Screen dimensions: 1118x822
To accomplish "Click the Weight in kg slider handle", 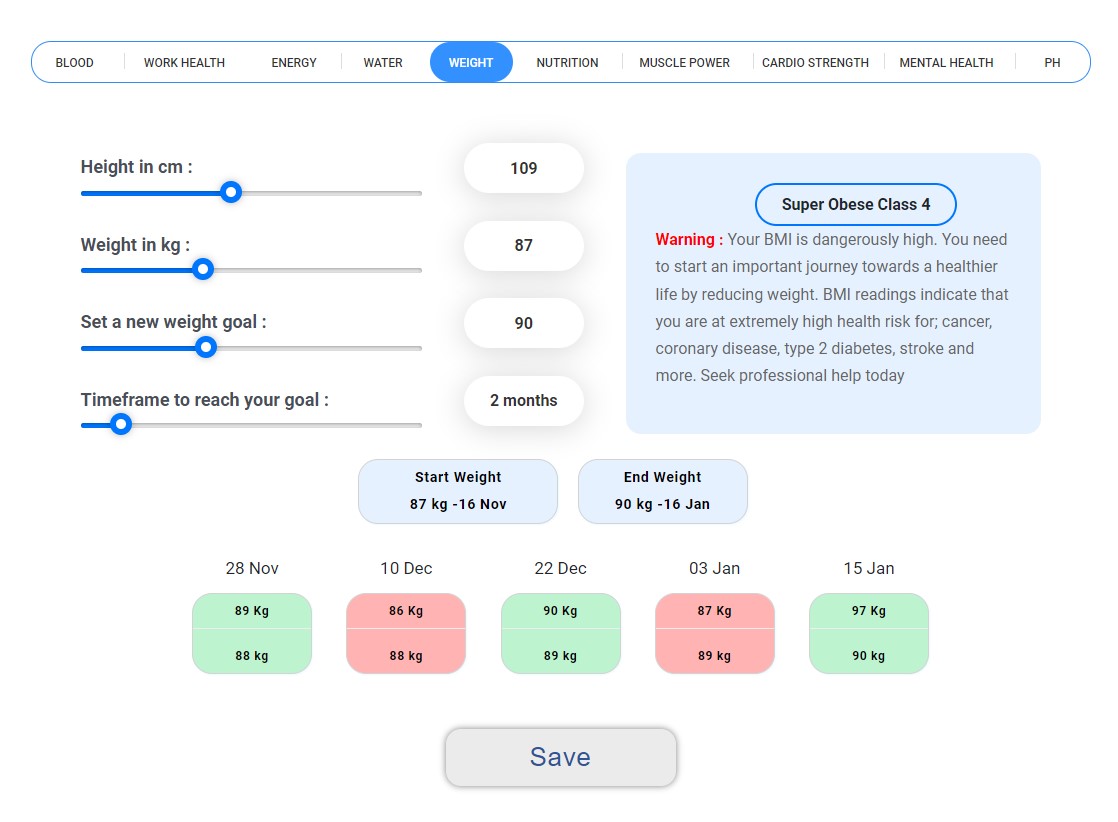I will [x=203, y=269].
